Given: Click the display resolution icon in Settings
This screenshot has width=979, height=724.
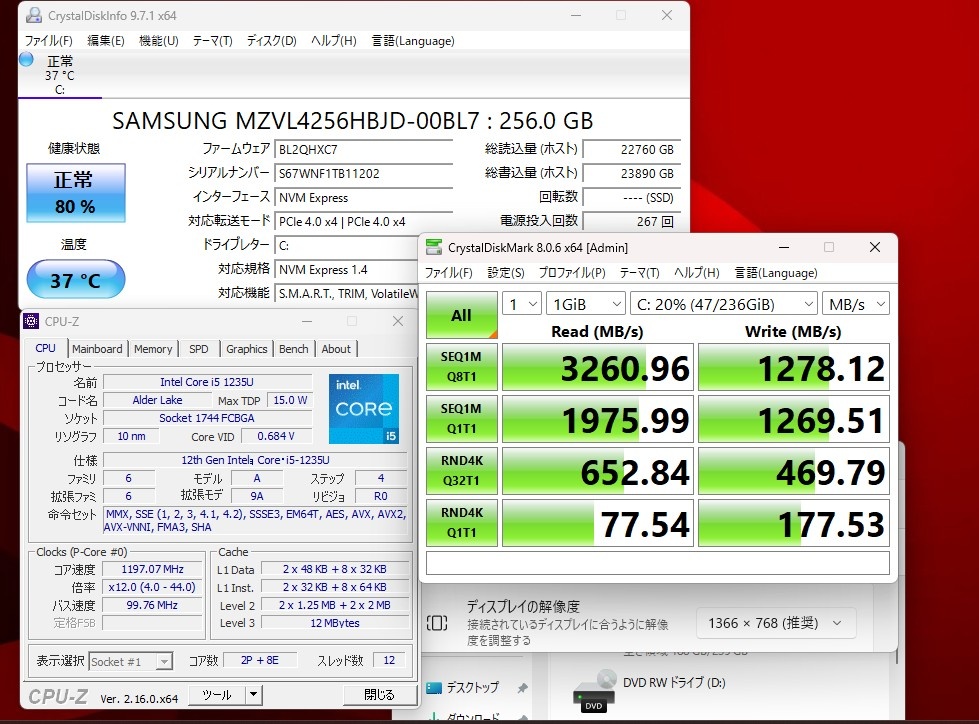Looking at the screenshot, I should click(437, 622).
